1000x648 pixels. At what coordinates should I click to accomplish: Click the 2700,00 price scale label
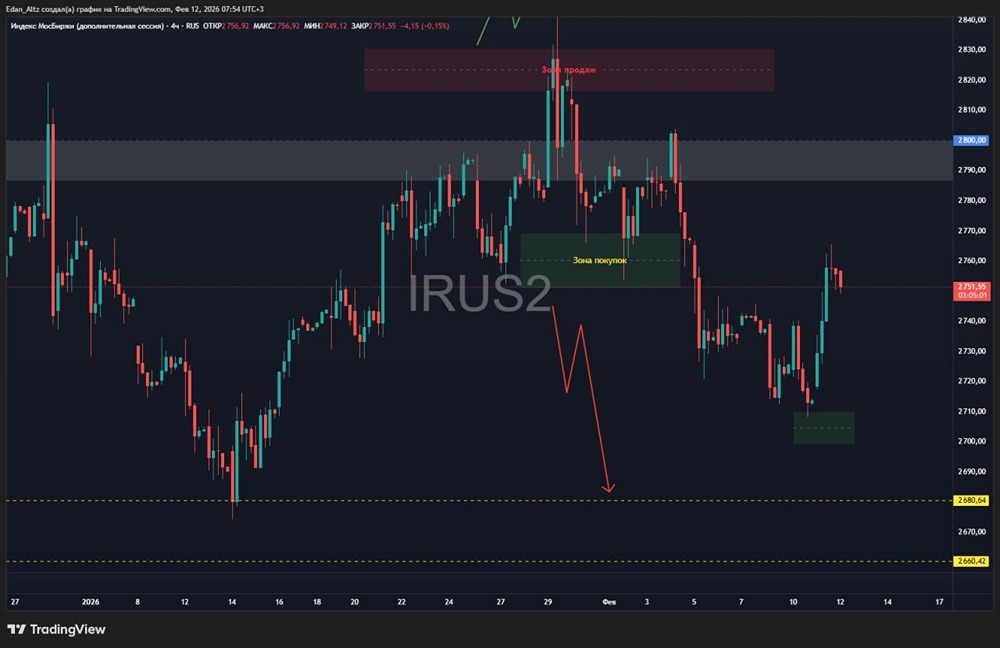click(x=971, y=441)
